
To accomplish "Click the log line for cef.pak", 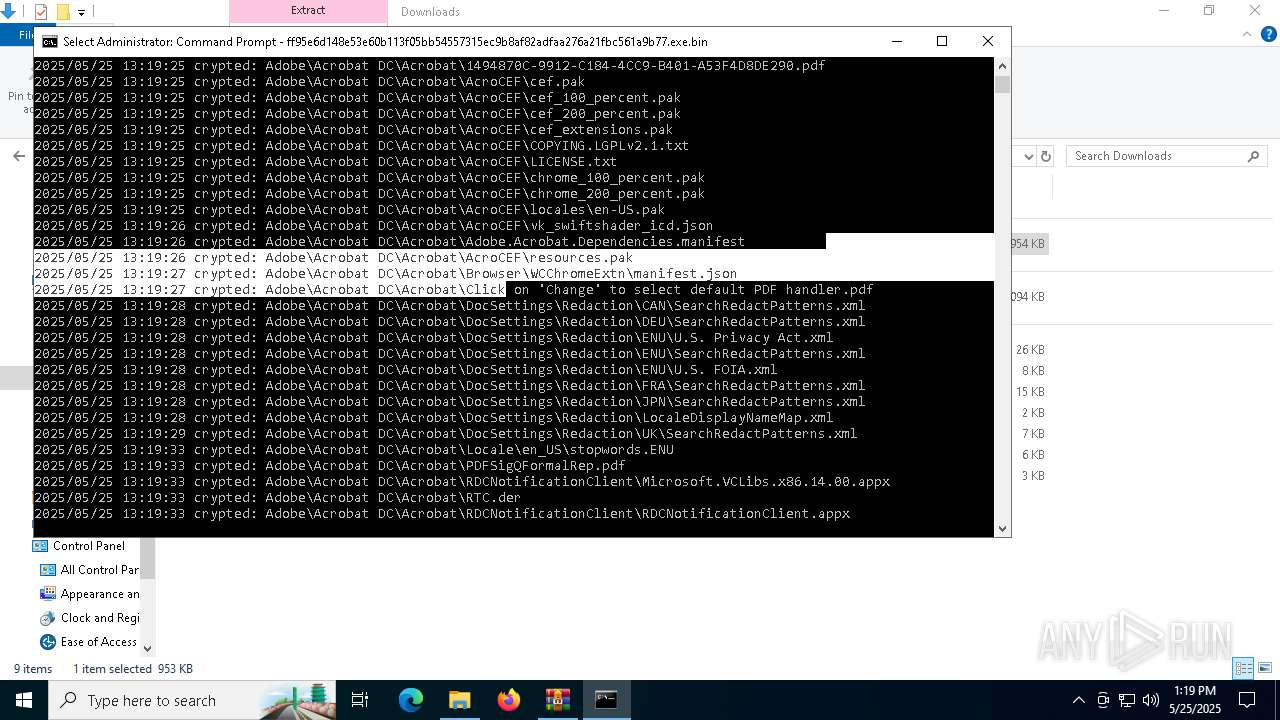I will click(310, 82).
